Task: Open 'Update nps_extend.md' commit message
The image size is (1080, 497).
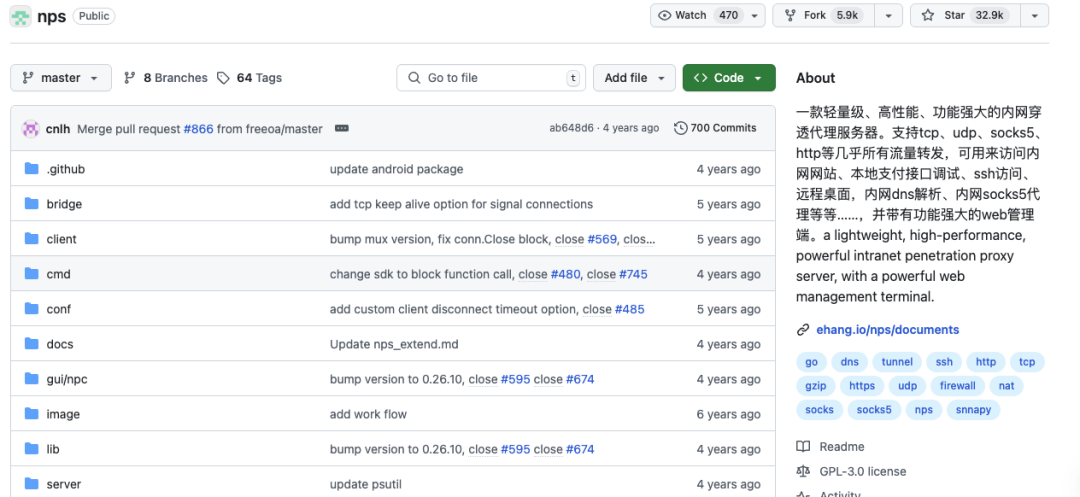Action: (394, 344)
